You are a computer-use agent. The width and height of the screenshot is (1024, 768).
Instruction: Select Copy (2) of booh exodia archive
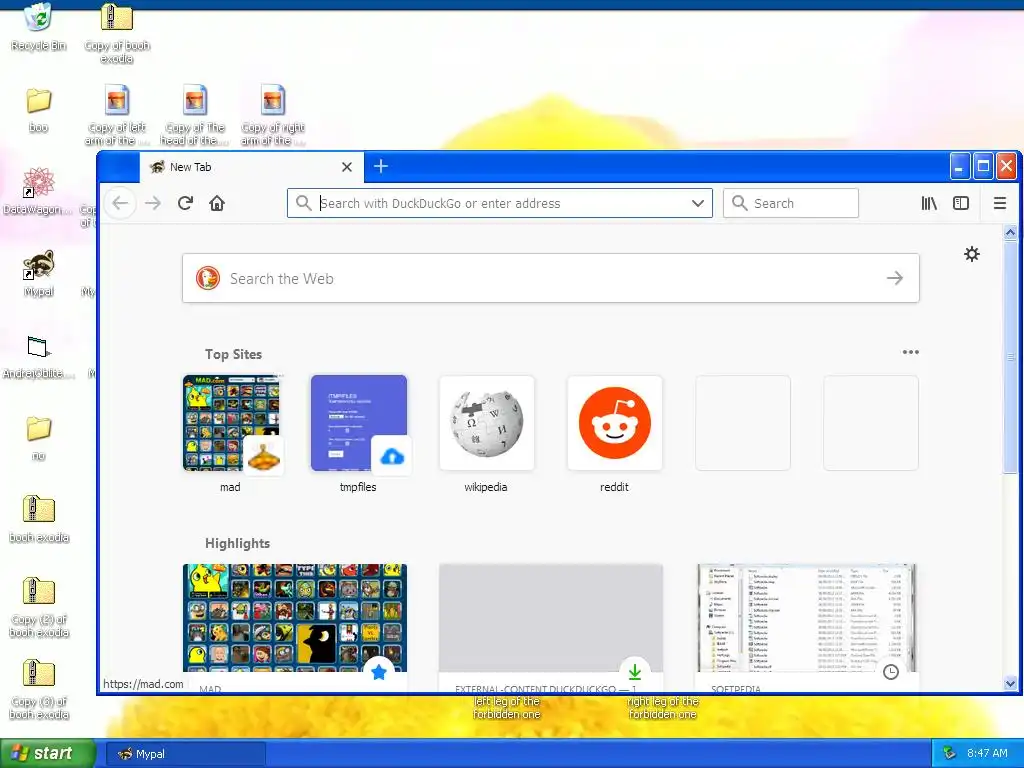coord(39,607)
